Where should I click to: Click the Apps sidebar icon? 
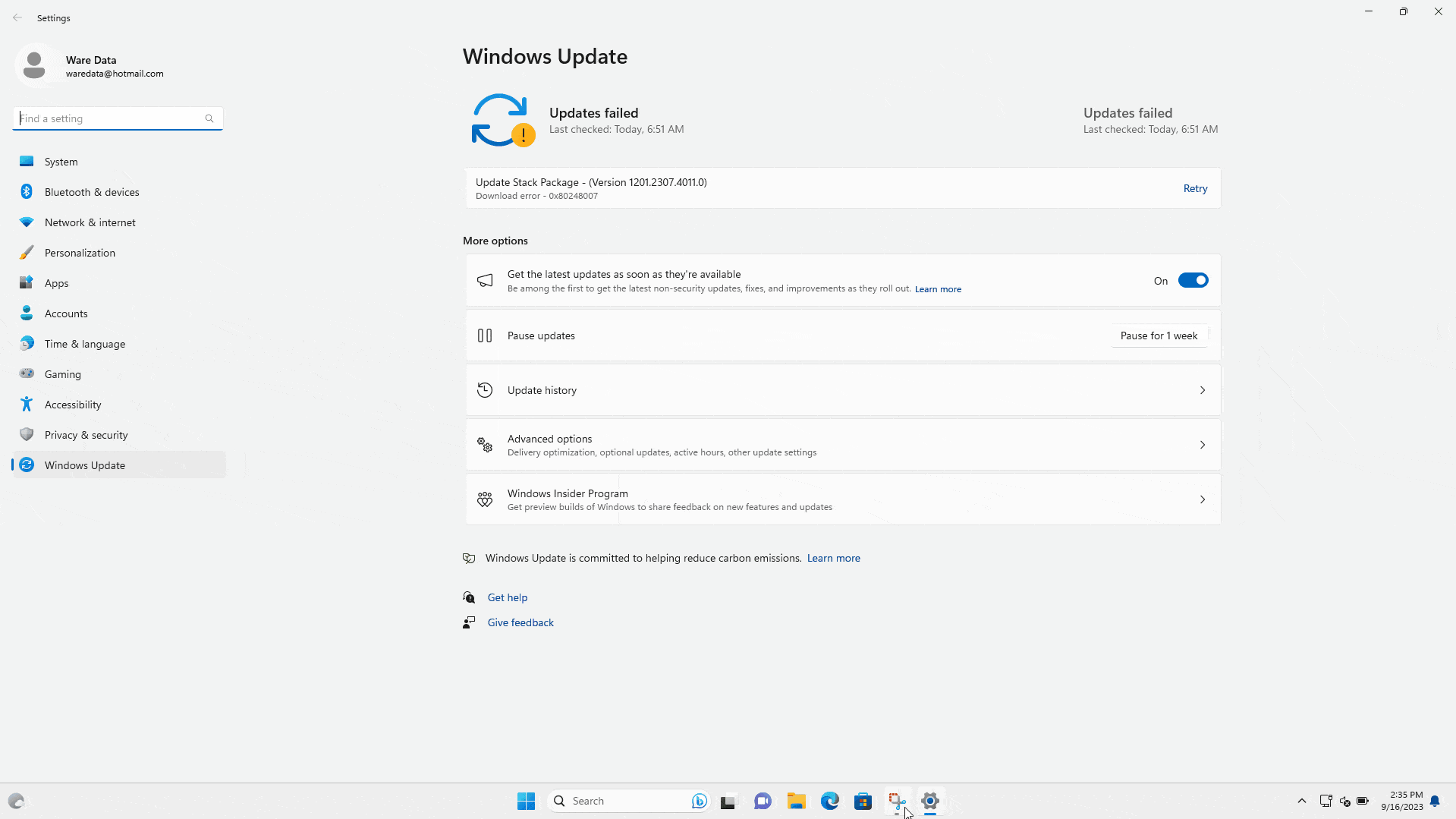coord(27,283)
